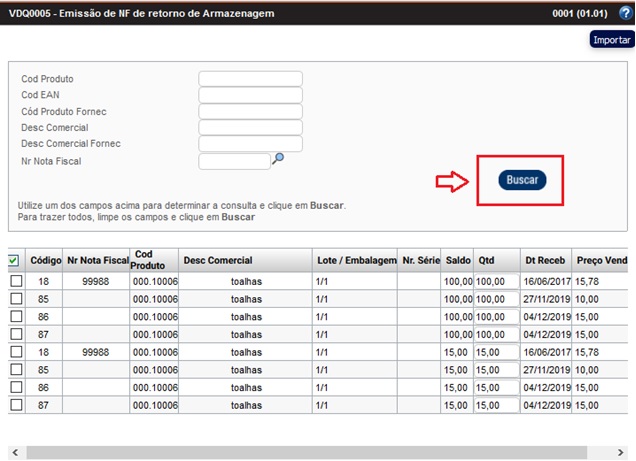The image size is (636, 461).
Task: Open Nr Nota Fiscal search magnifier
Action: click(280, 158)
